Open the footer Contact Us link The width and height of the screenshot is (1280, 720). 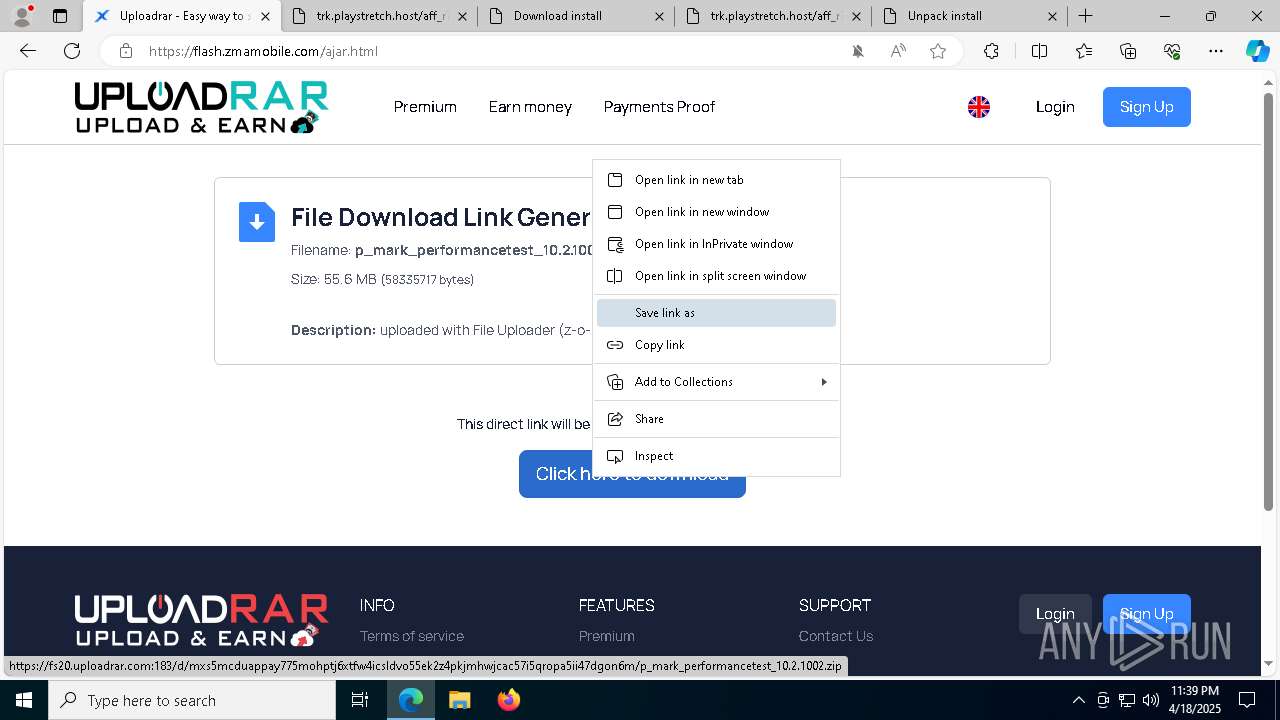[x=836, y=636]
